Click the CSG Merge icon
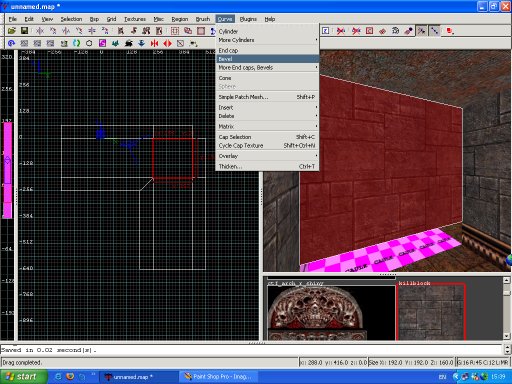Viewport: 512px width, 384px height. point(188,31)
